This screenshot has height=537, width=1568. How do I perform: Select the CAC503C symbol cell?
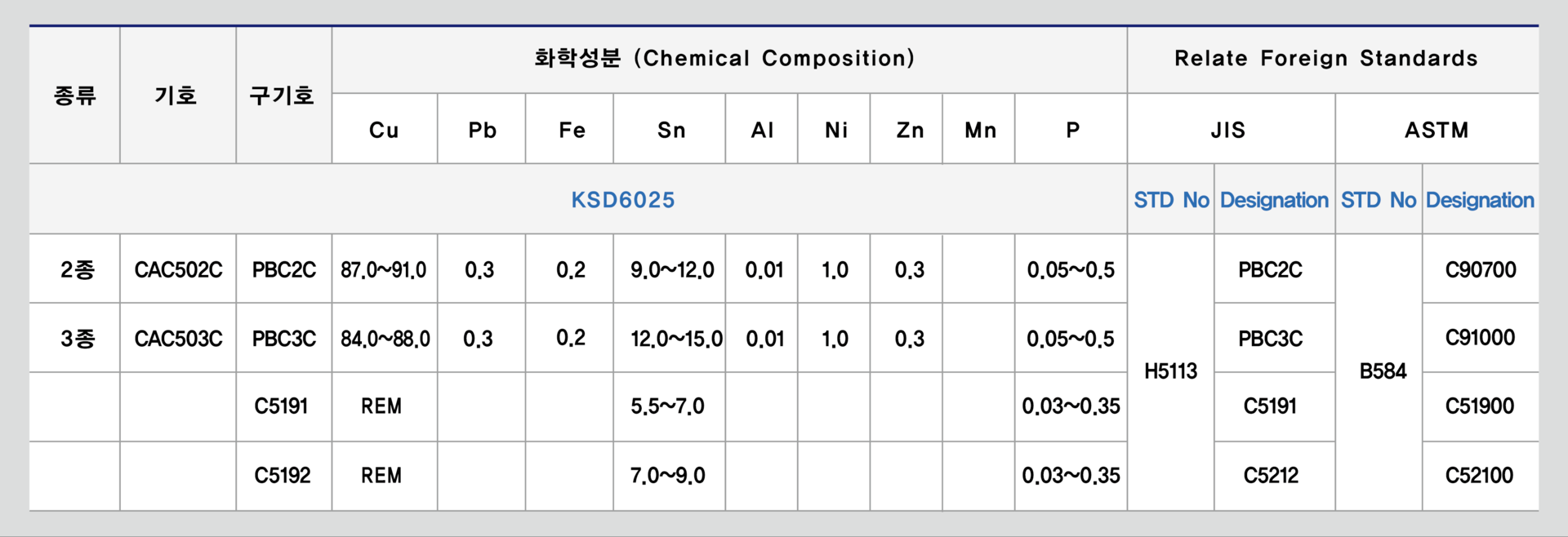(178, 339)
